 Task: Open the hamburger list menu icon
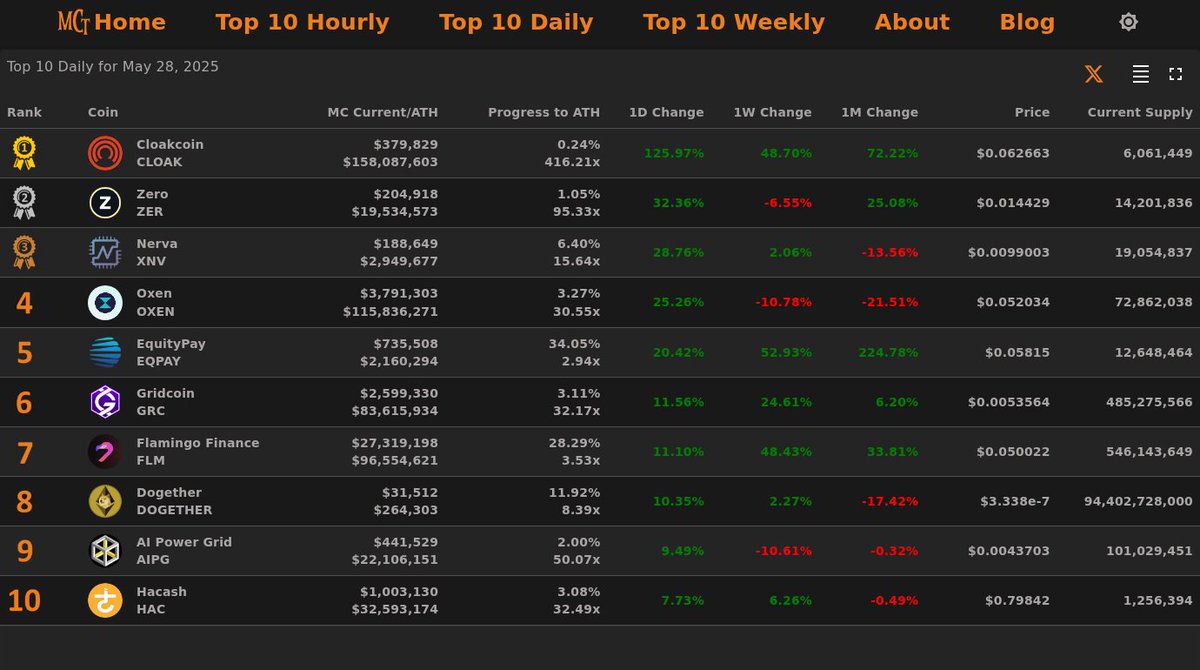tap(1140, 74)
